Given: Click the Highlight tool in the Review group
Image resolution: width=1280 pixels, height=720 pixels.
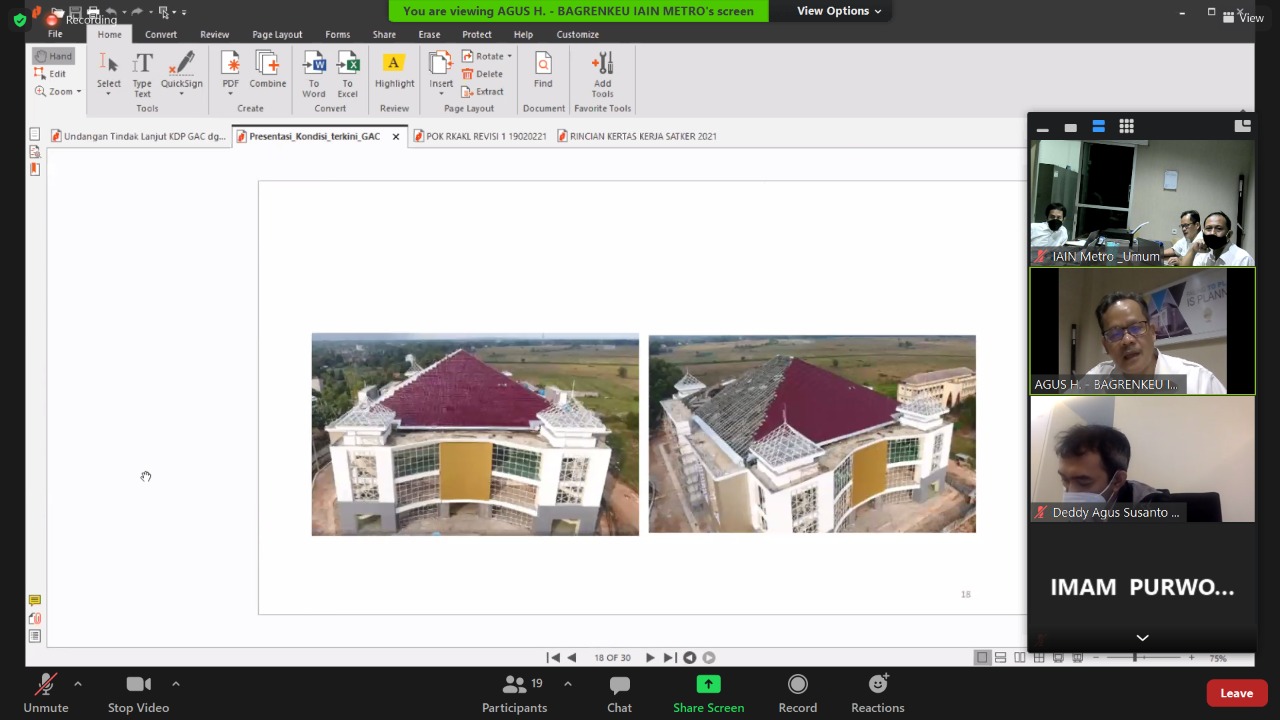Looking at the screenshot, I should pyautogui.click(x=394, y=70).
